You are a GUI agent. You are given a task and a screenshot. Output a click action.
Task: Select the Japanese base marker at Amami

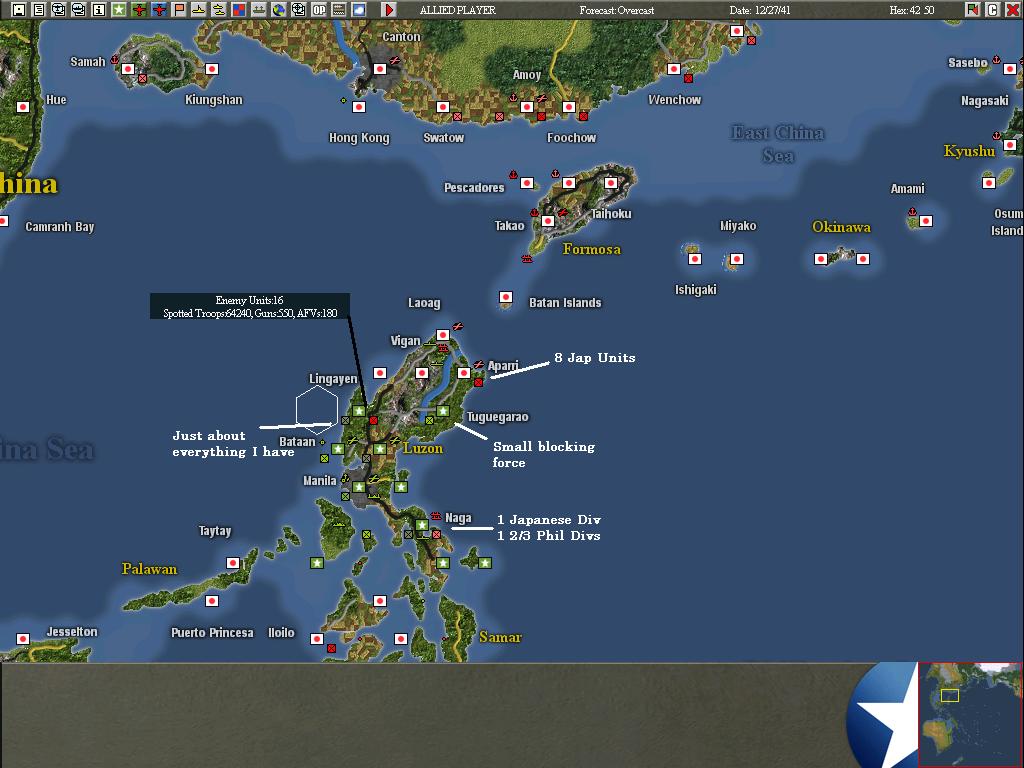pos(925,221)
